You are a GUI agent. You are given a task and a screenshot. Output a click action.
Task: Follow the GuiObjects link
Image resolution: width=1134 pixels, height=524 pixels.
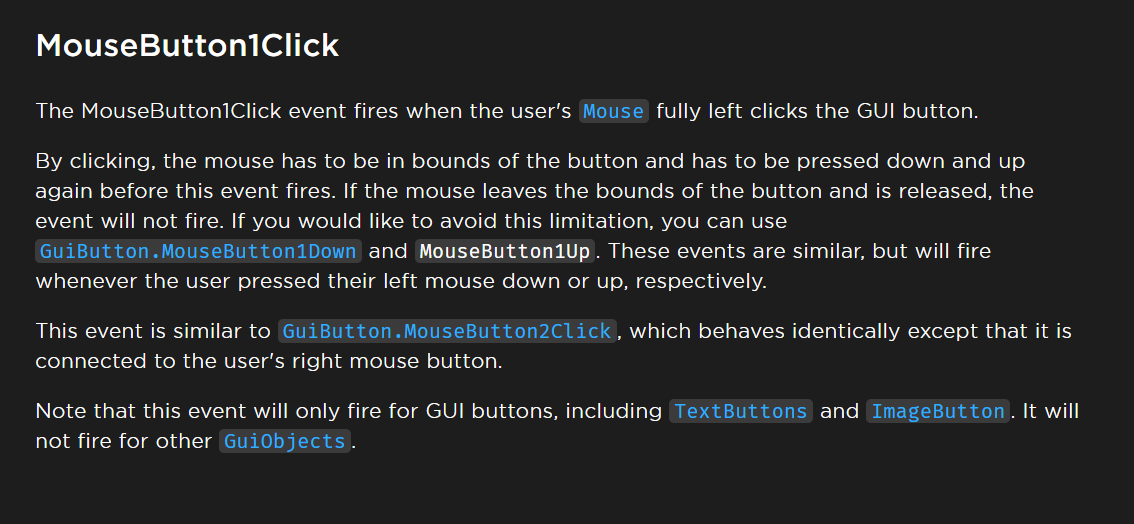coord(285,440)
